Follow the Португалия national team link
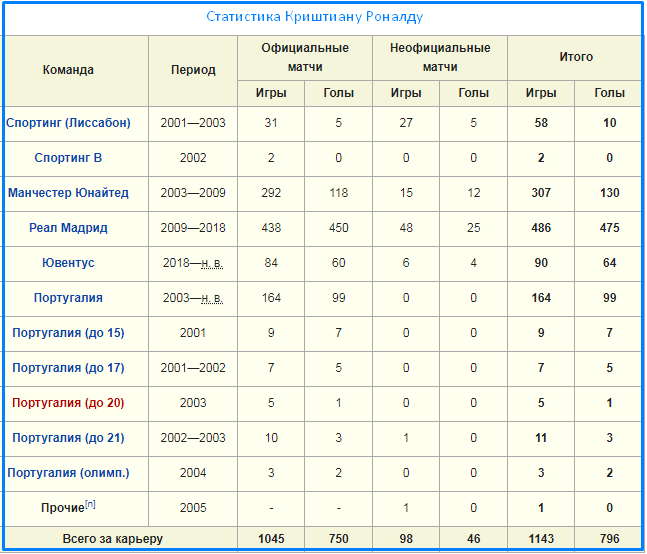The width and height of the screenshot is (647, 554). 68,298
